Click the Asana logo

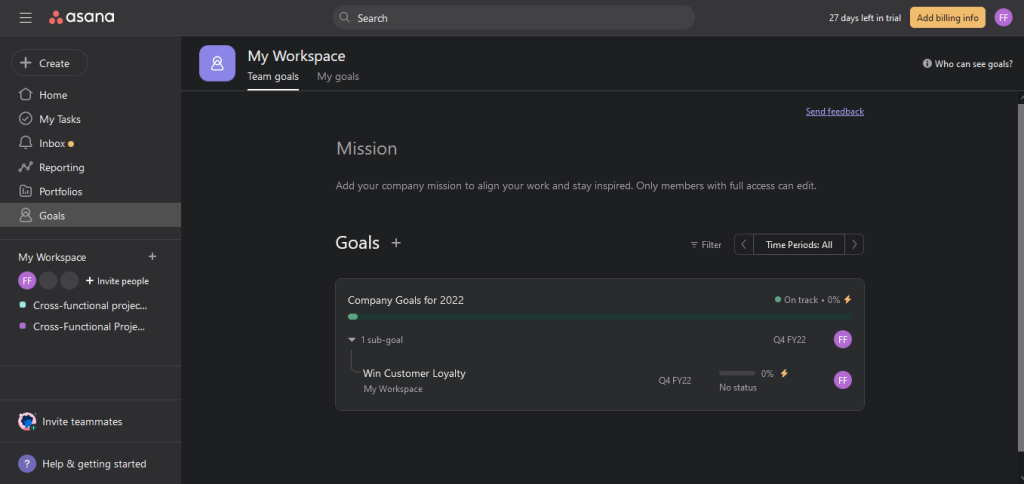pos(82,18)
